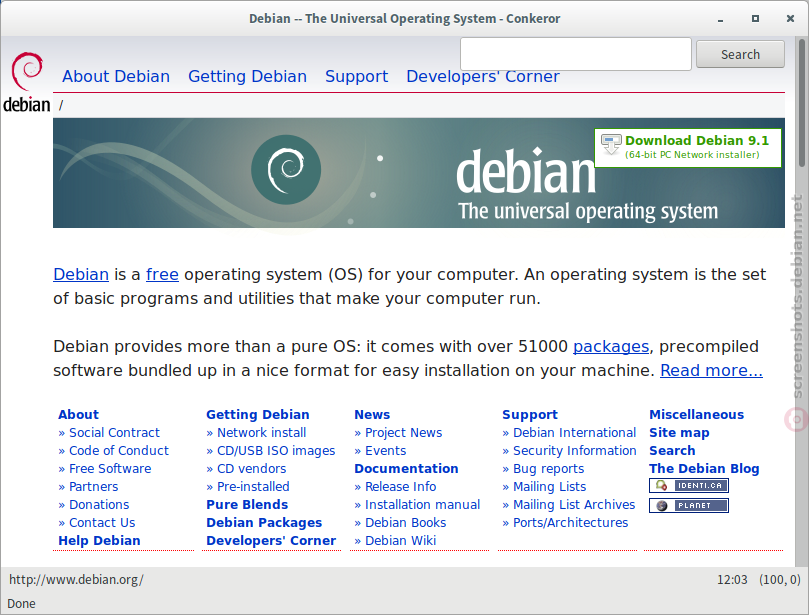This screenshot has width=809, height=615.
Task: Open the Support heading link in footer
Action: [530, 415]
